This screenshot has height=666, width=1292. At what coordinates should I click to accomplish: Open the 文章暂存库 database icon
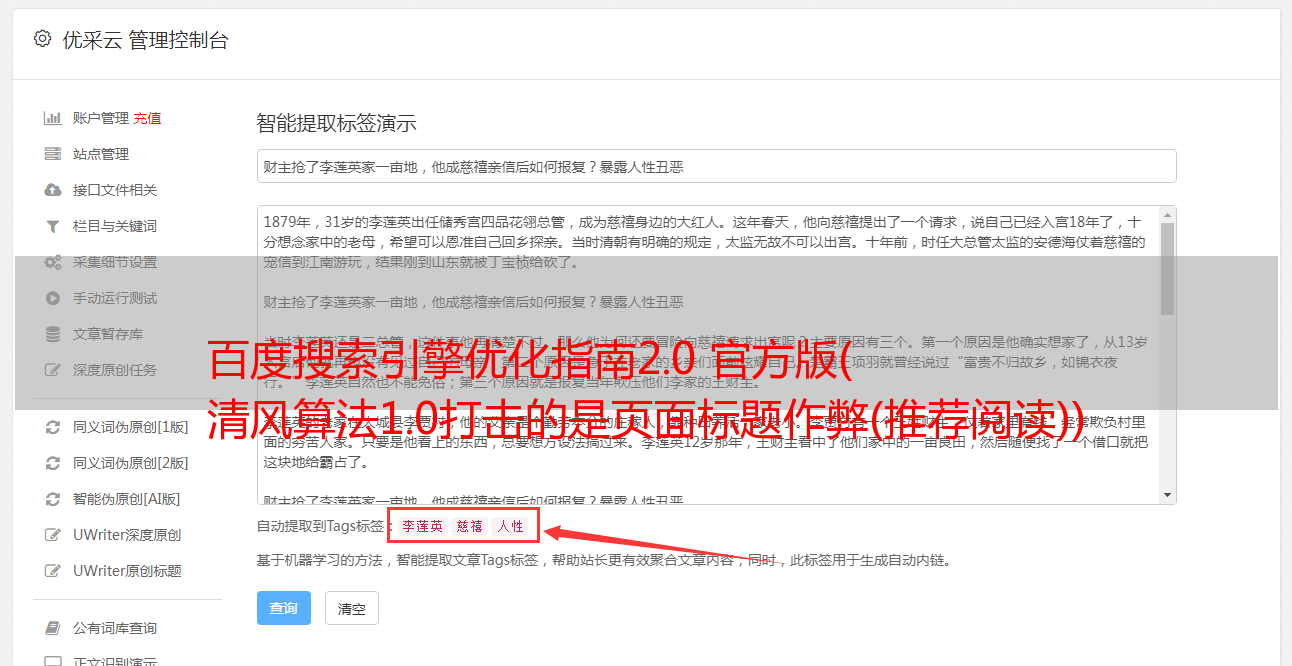coord(53,334)
